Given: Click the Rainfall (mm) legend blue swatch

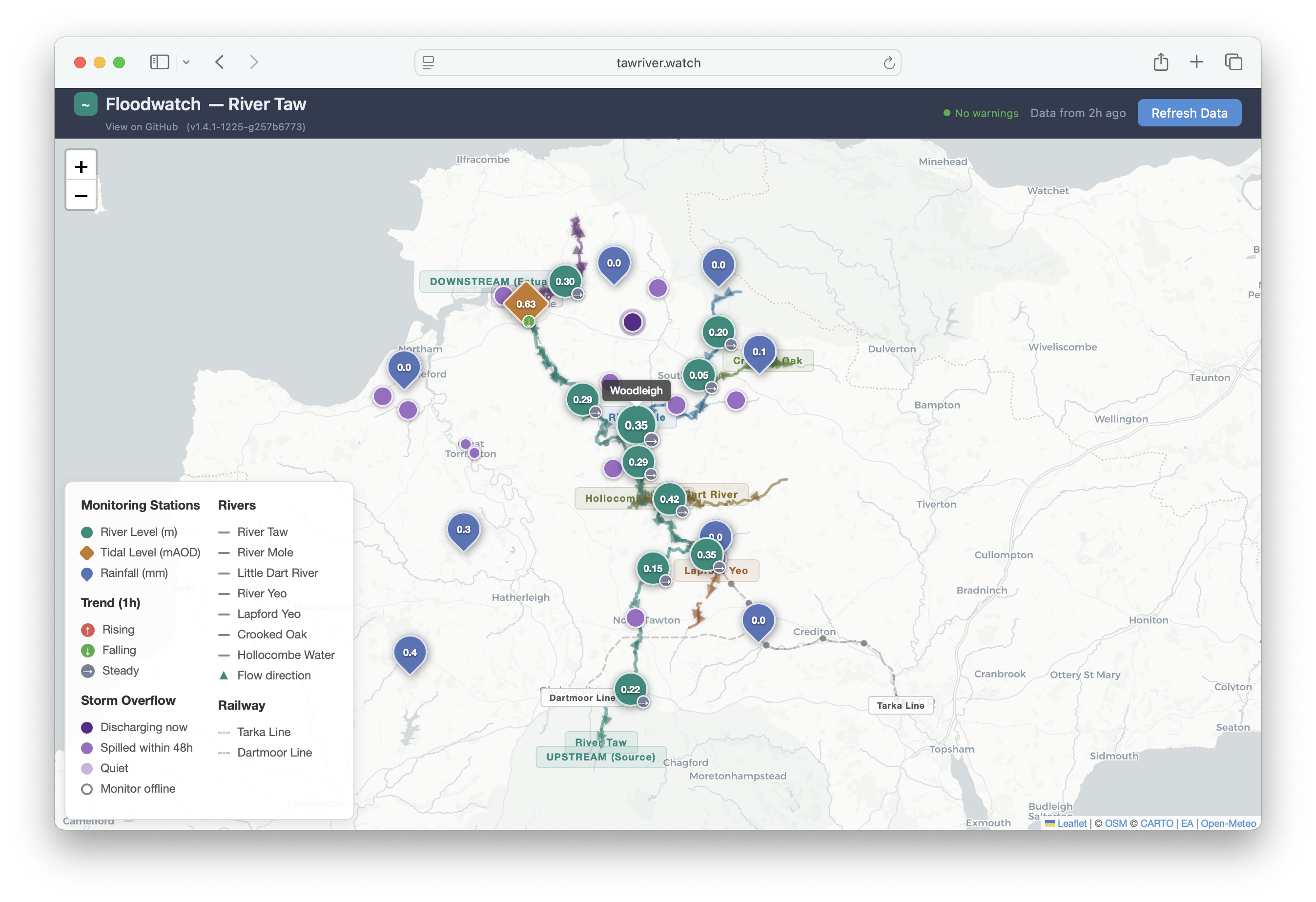Looking at the screenshot, I should pyautogui.click(x=86, y=574).
